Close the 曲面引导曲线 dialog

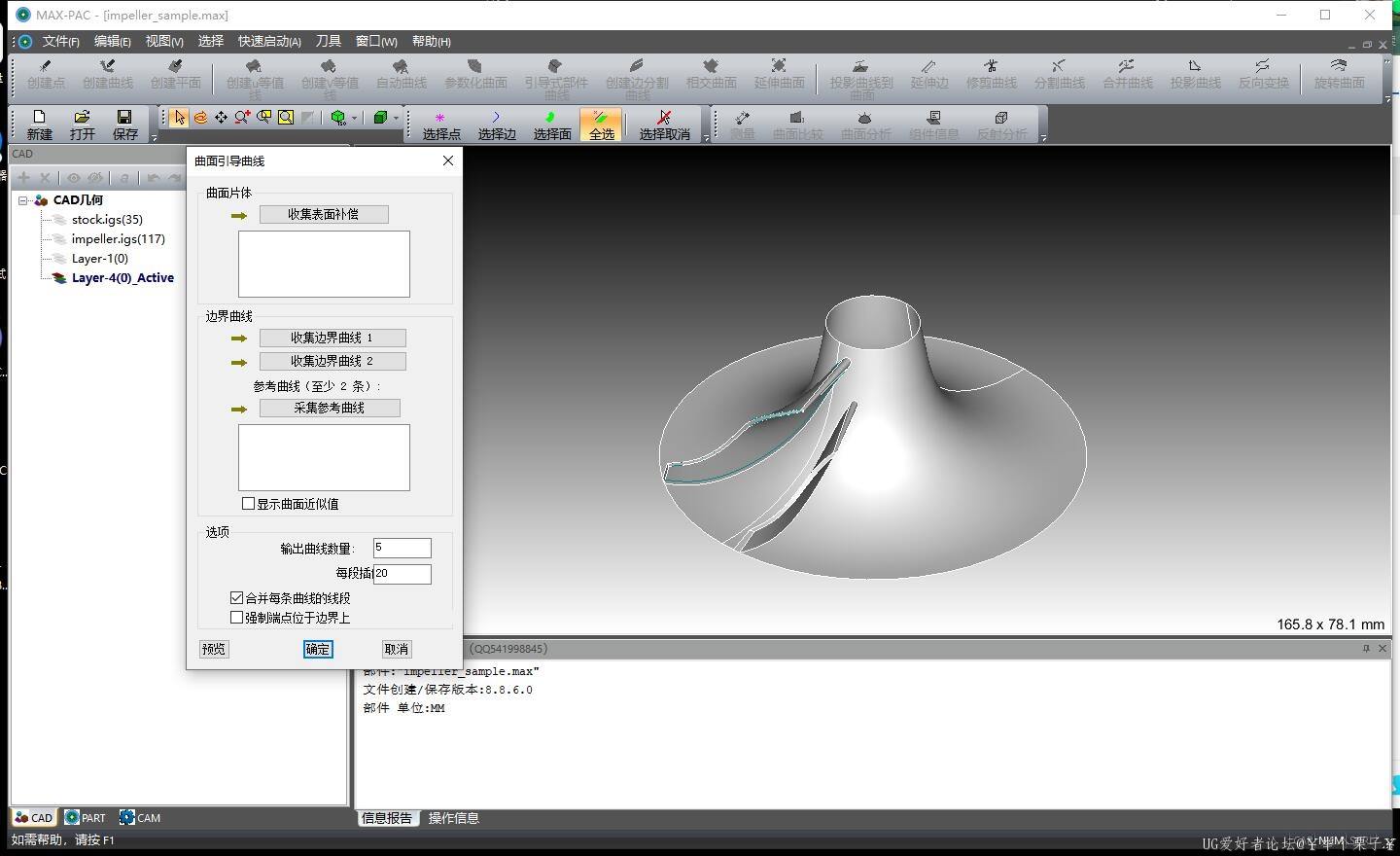[448, 160]
